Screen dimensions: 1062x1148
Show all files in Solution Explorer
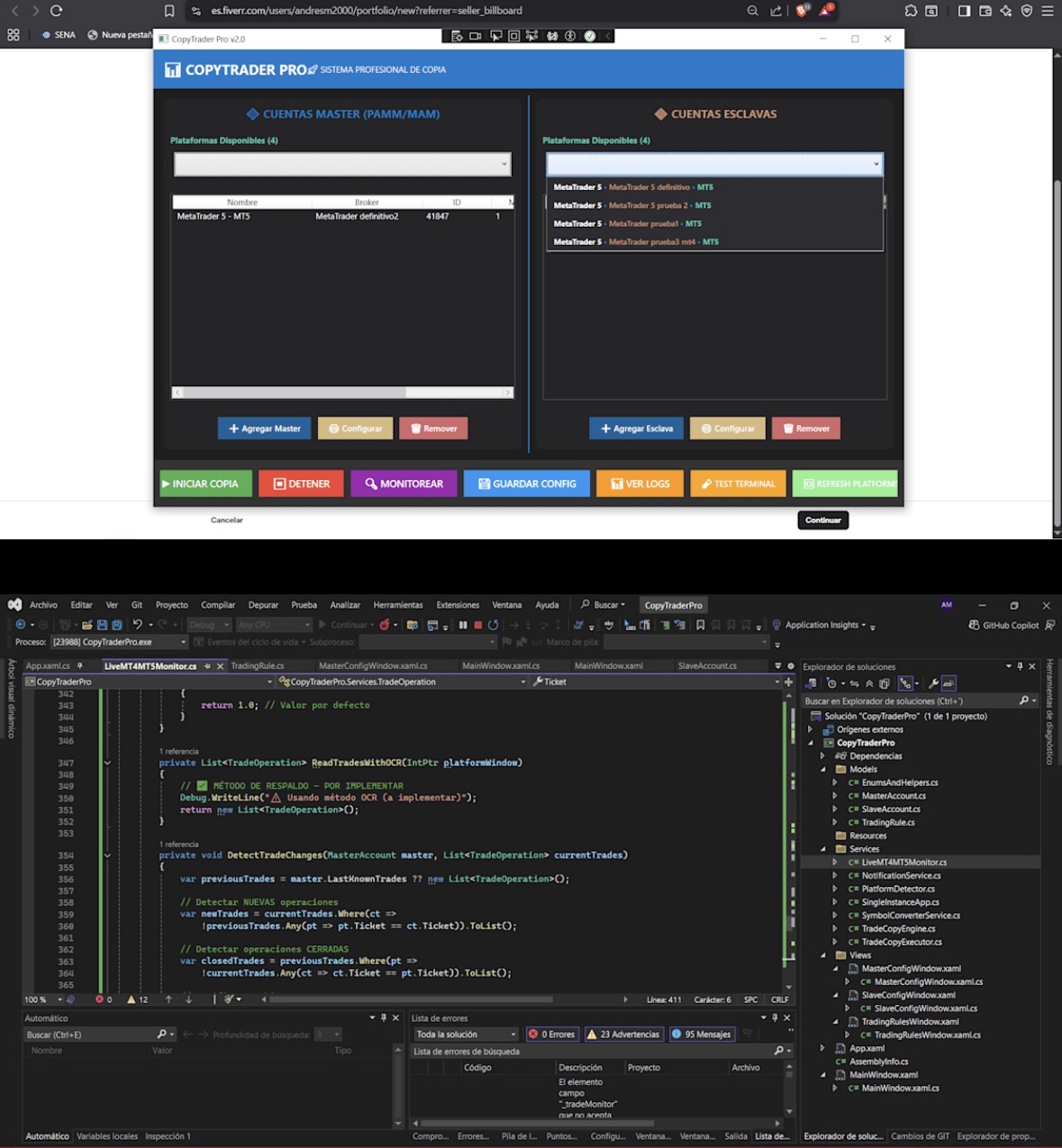click(x=885, y=683)
